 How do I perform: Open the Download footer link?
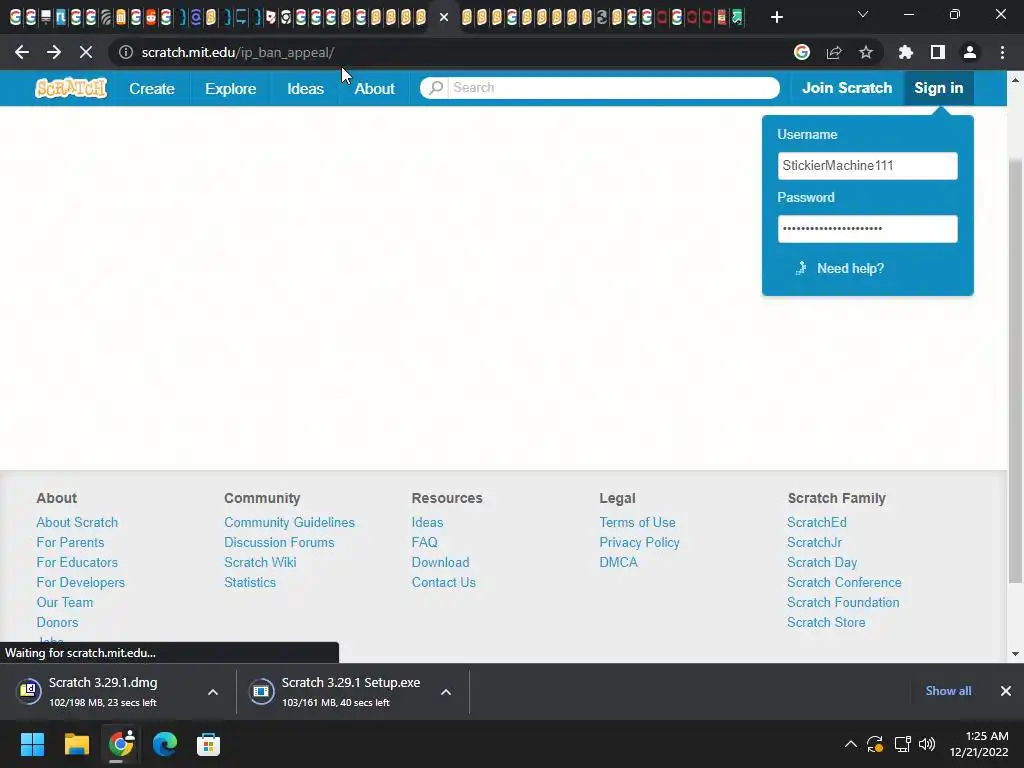point(440,562)
